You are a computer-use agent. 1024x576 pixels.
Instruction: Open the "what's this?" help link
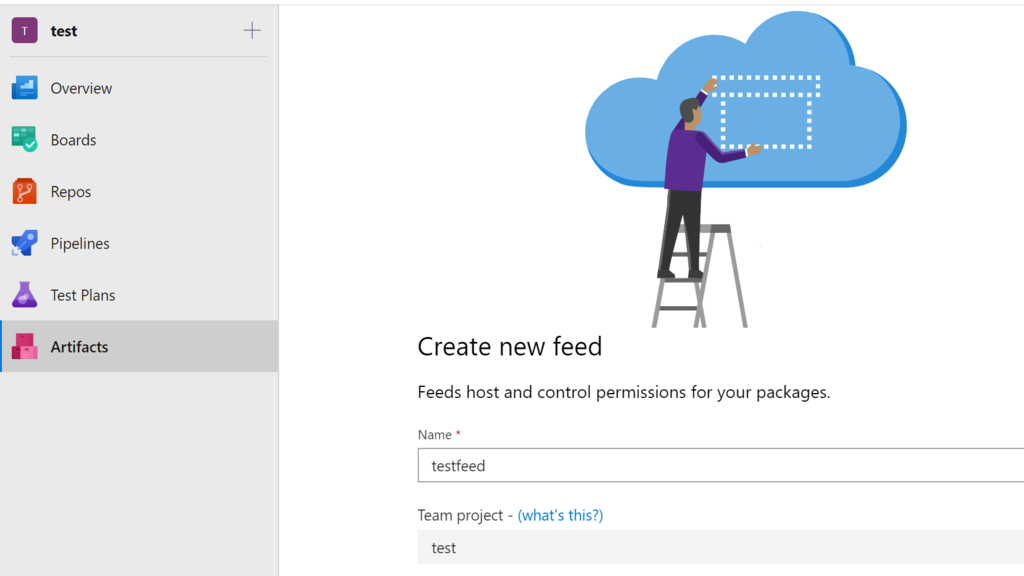[x=560, y=515]
